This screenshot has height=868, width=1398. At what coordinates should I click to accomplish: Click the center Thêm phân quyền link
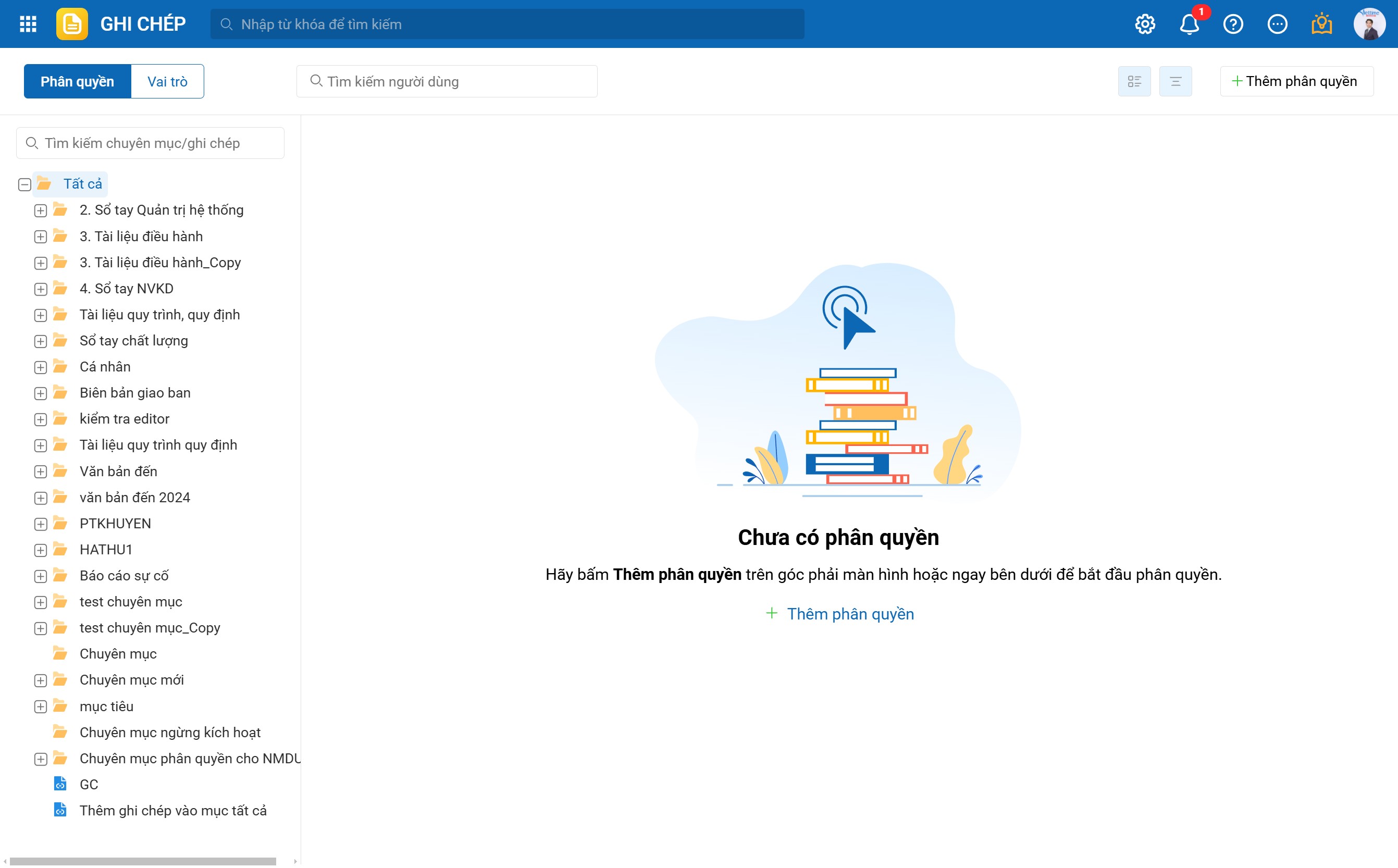tap(840, 614)
